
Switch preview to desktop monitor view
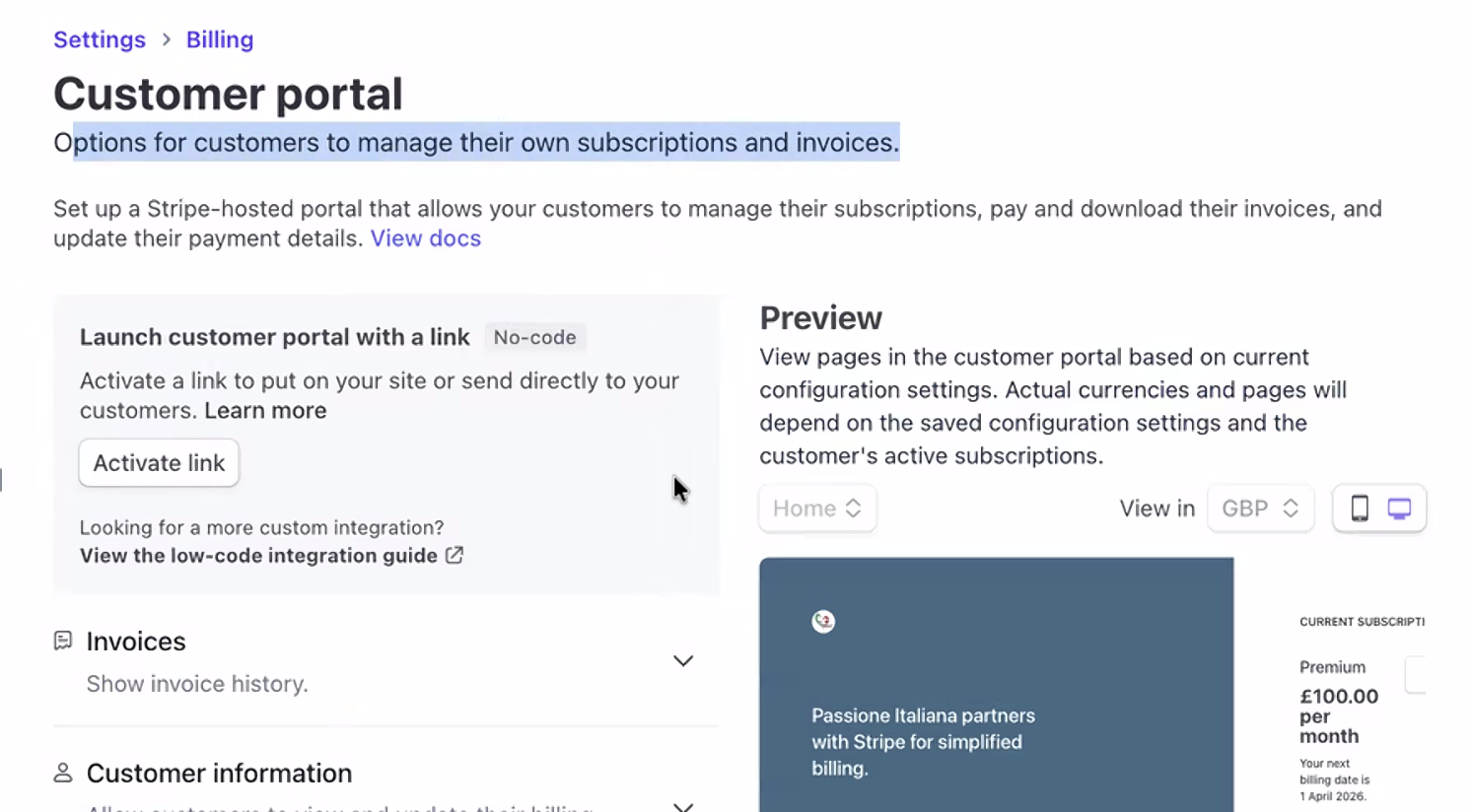point(1399,508)
